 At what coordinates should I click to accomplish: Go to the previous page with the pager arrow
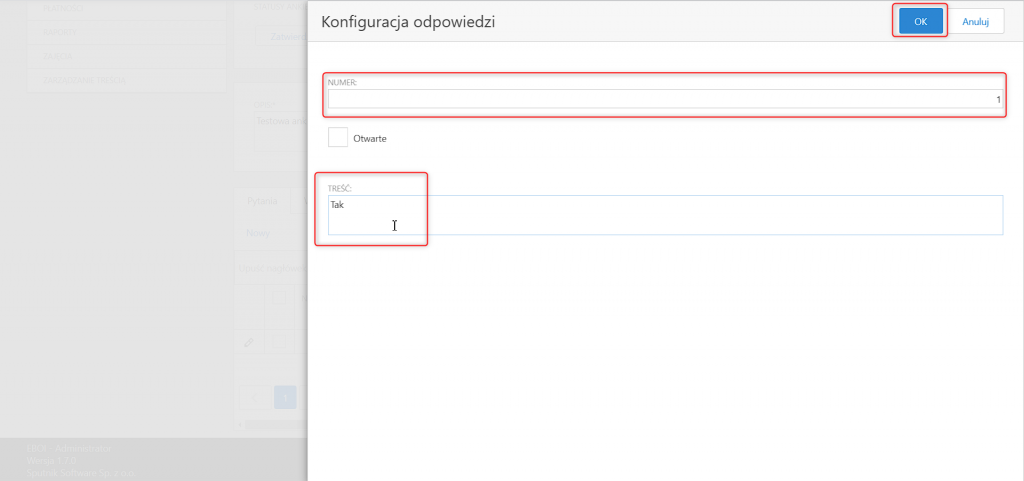tap(255, 397)
